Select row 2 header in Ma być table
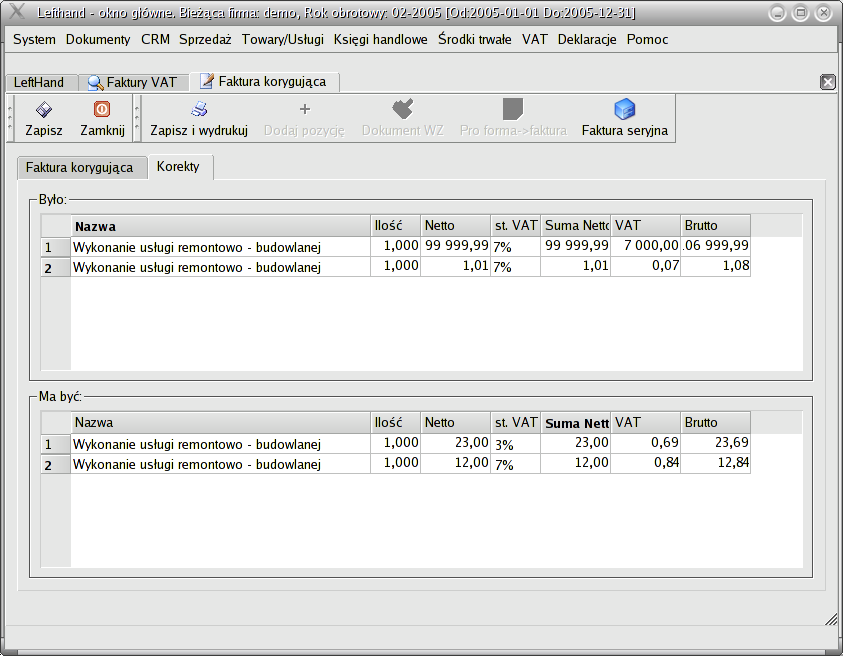Viewport: 843px width, 656px height. coord(56,464)
